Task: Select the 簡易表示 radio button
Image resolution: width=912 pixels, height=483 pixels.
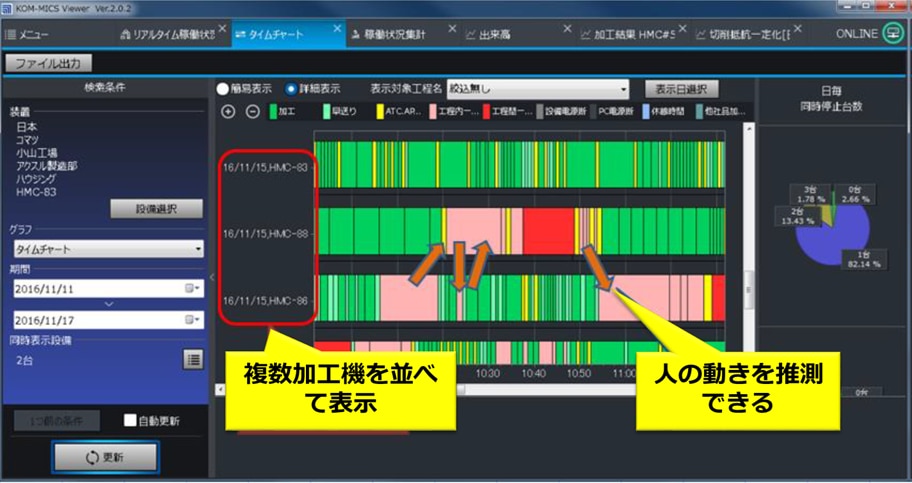Action: [x=223, y=88]
